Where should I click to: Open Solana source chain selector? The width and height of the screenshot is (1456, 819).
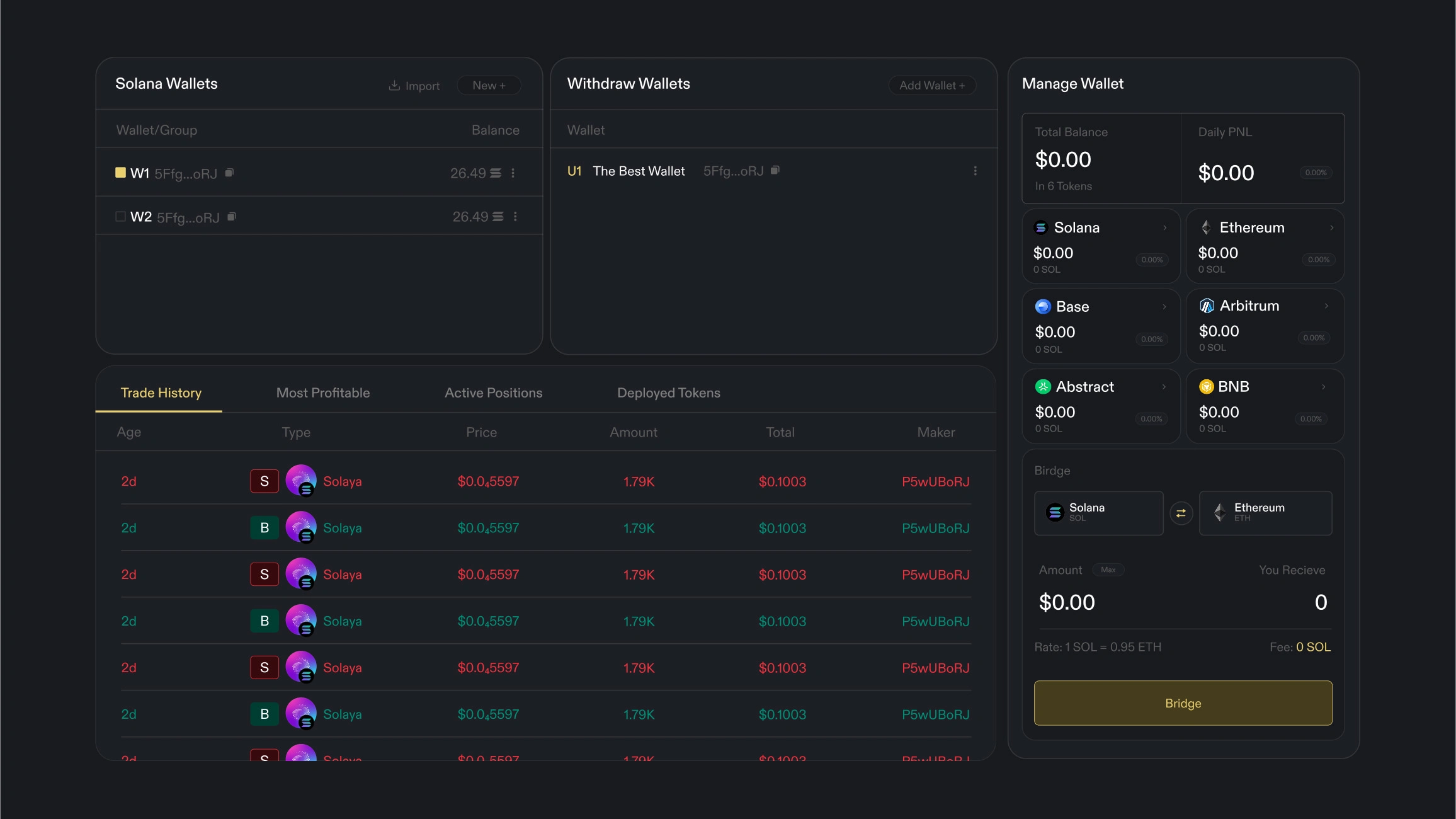click(1098, 513)
